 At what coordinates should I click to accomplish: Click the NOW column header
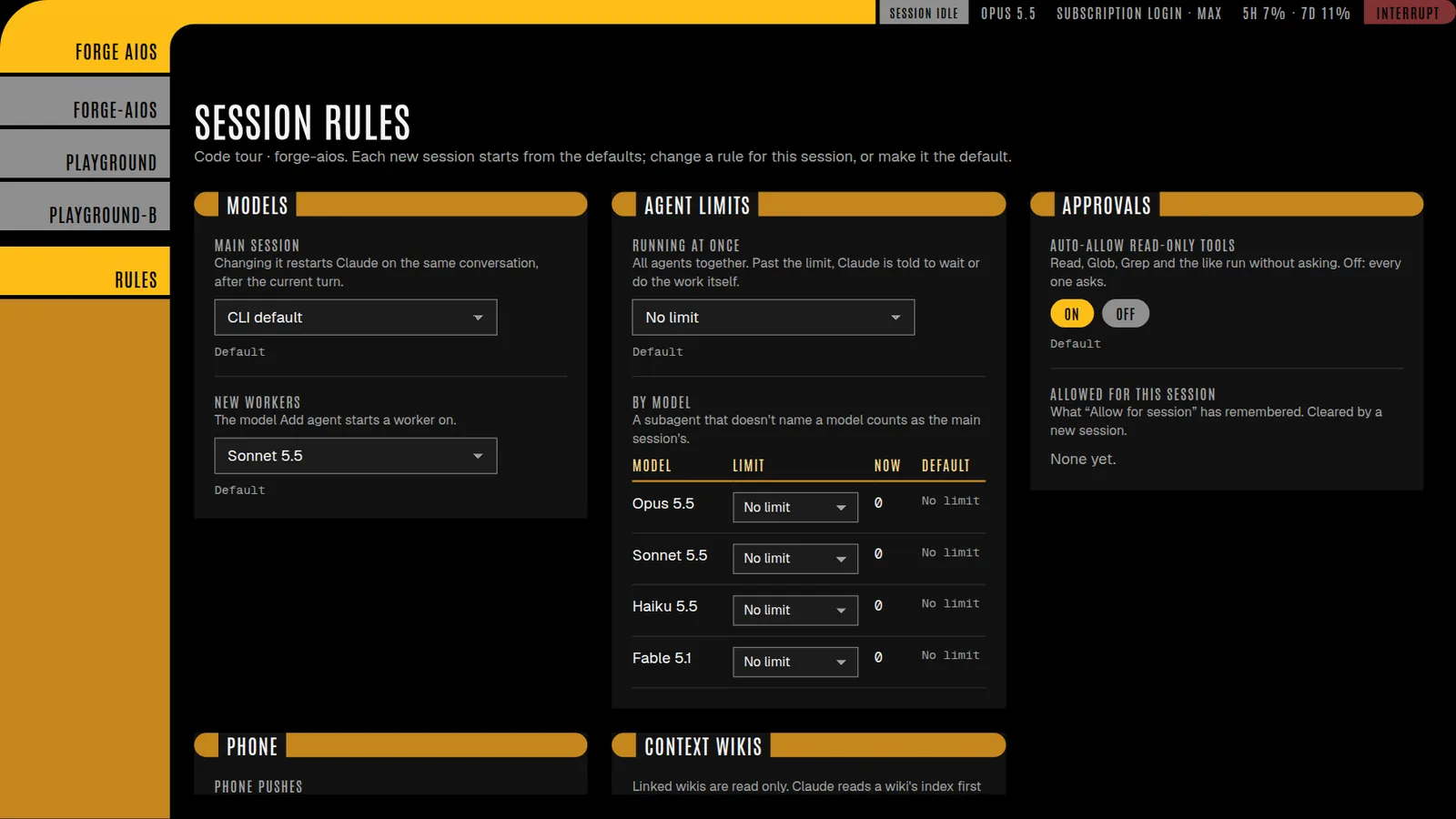[887, 466]
